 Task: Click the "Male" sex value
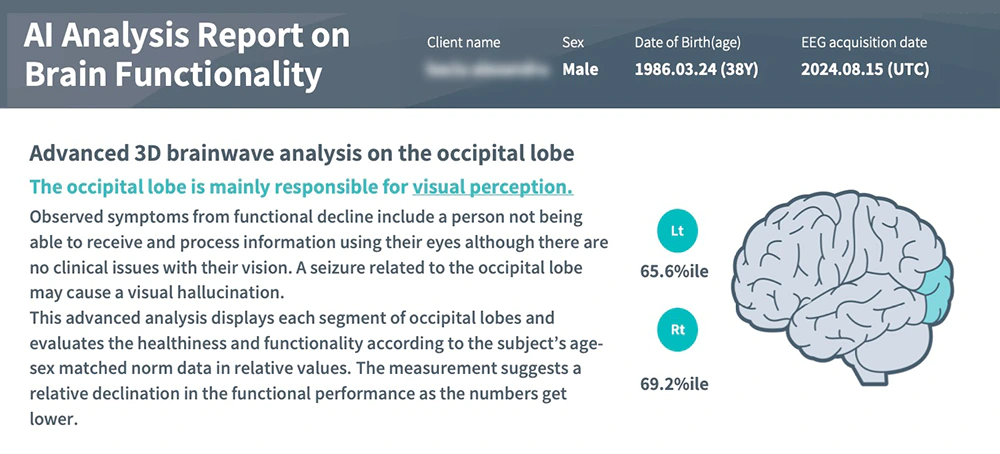point(580,70)
